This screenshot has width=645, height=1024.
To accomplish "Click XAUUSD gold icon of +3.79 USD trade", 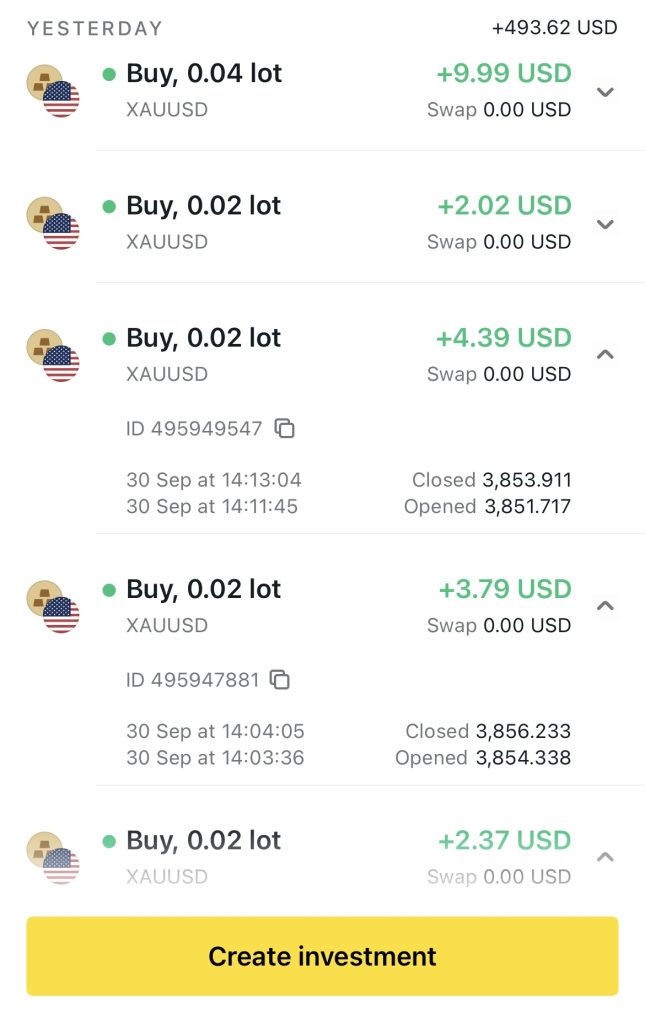I will pyautogui.click(x=52, y=606).
